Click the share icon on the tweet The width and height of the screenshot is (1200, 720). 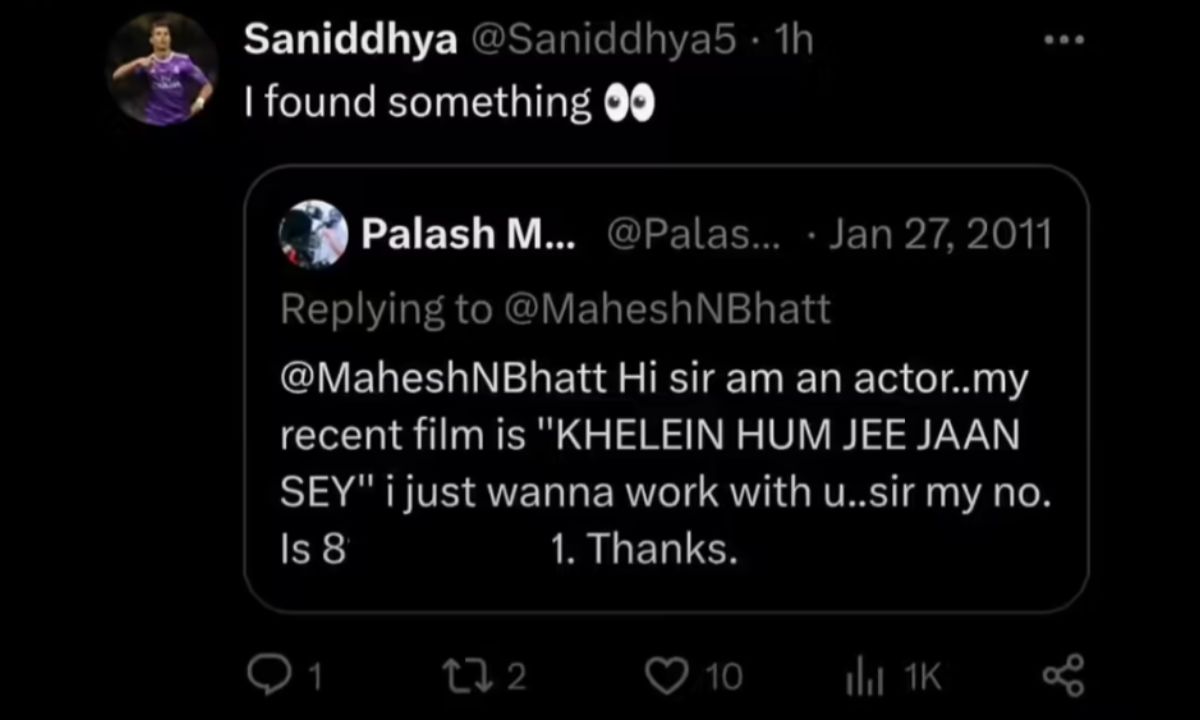pyautogui.click(x=1063, y=676)
